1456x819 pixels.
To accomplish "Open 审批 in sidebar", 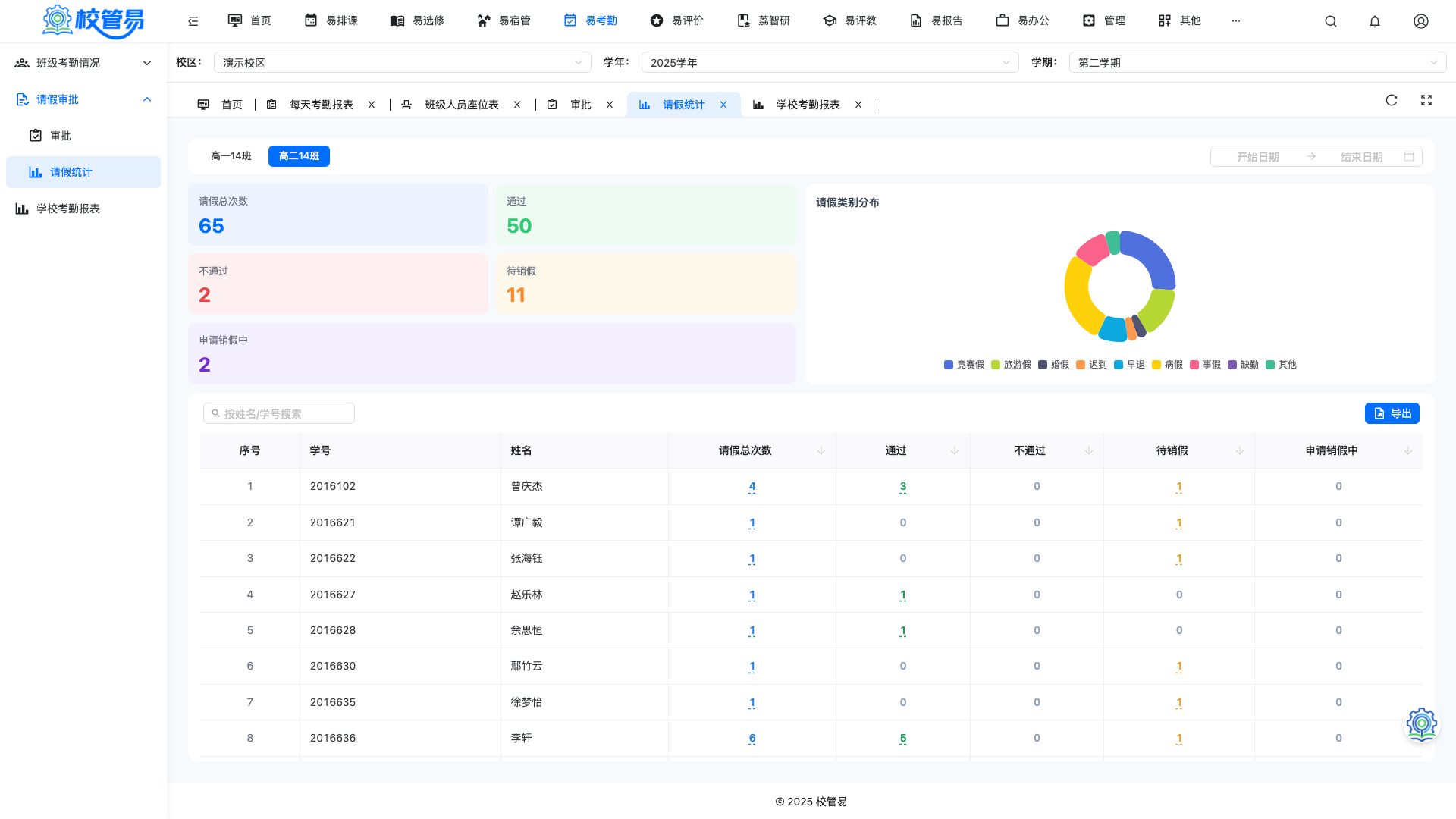I will [x=83, y=136].
